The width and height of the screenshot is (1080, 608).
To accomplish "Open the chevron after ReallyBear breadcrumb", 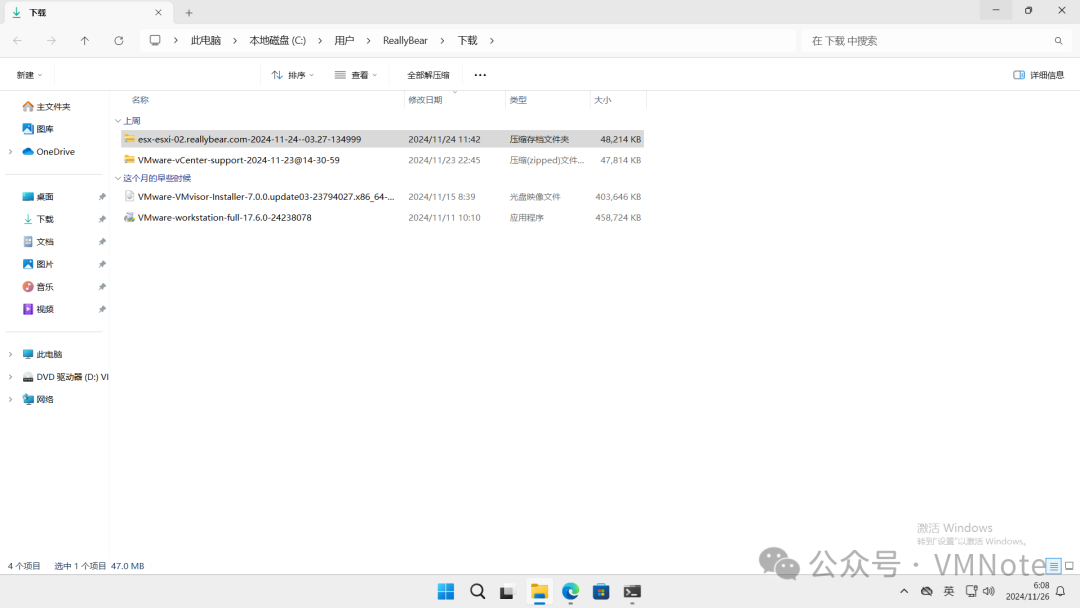I will [x=442, y=41].
